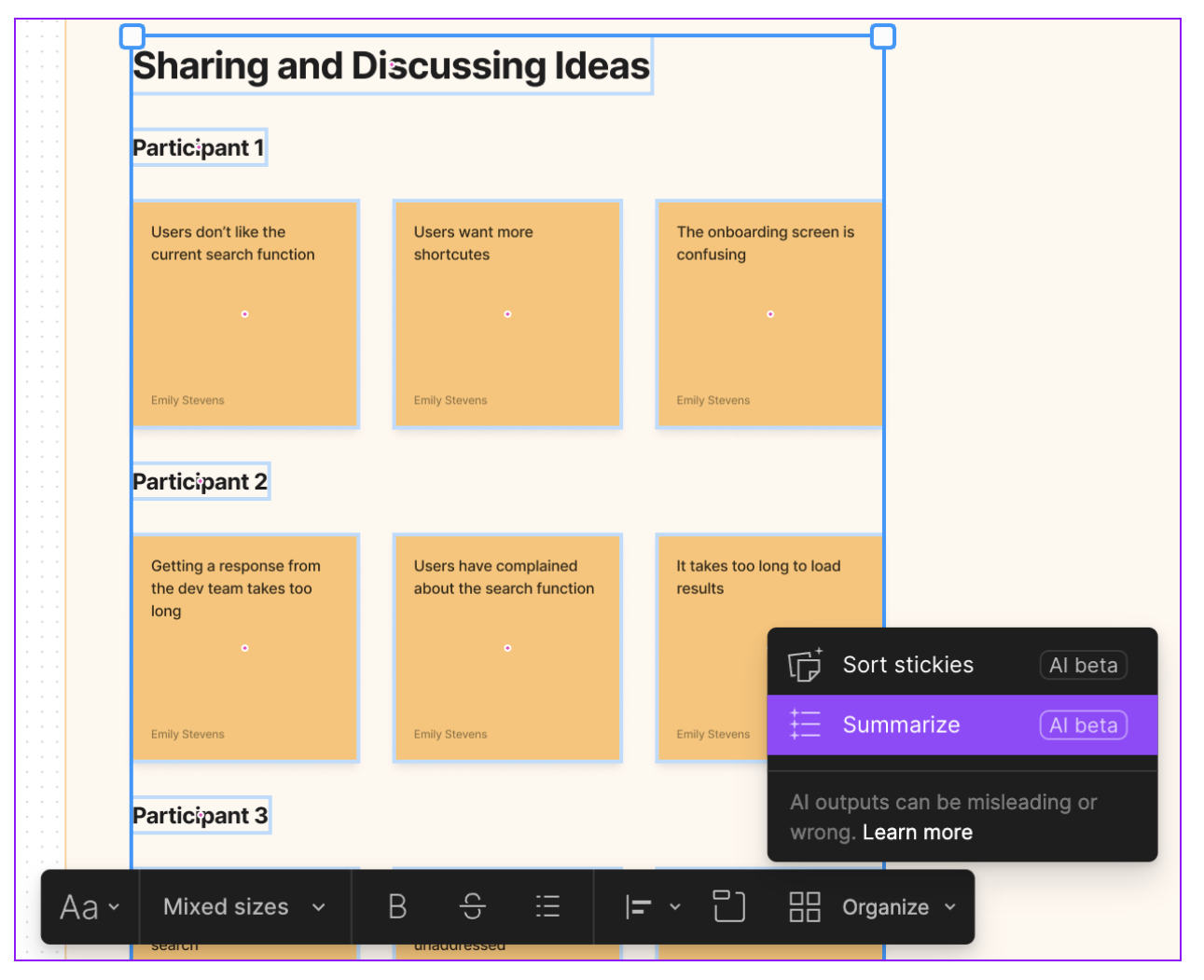
Task: Click the Learn more link about AI outputs
Action: pyautogui.click(x=917, y=832)
